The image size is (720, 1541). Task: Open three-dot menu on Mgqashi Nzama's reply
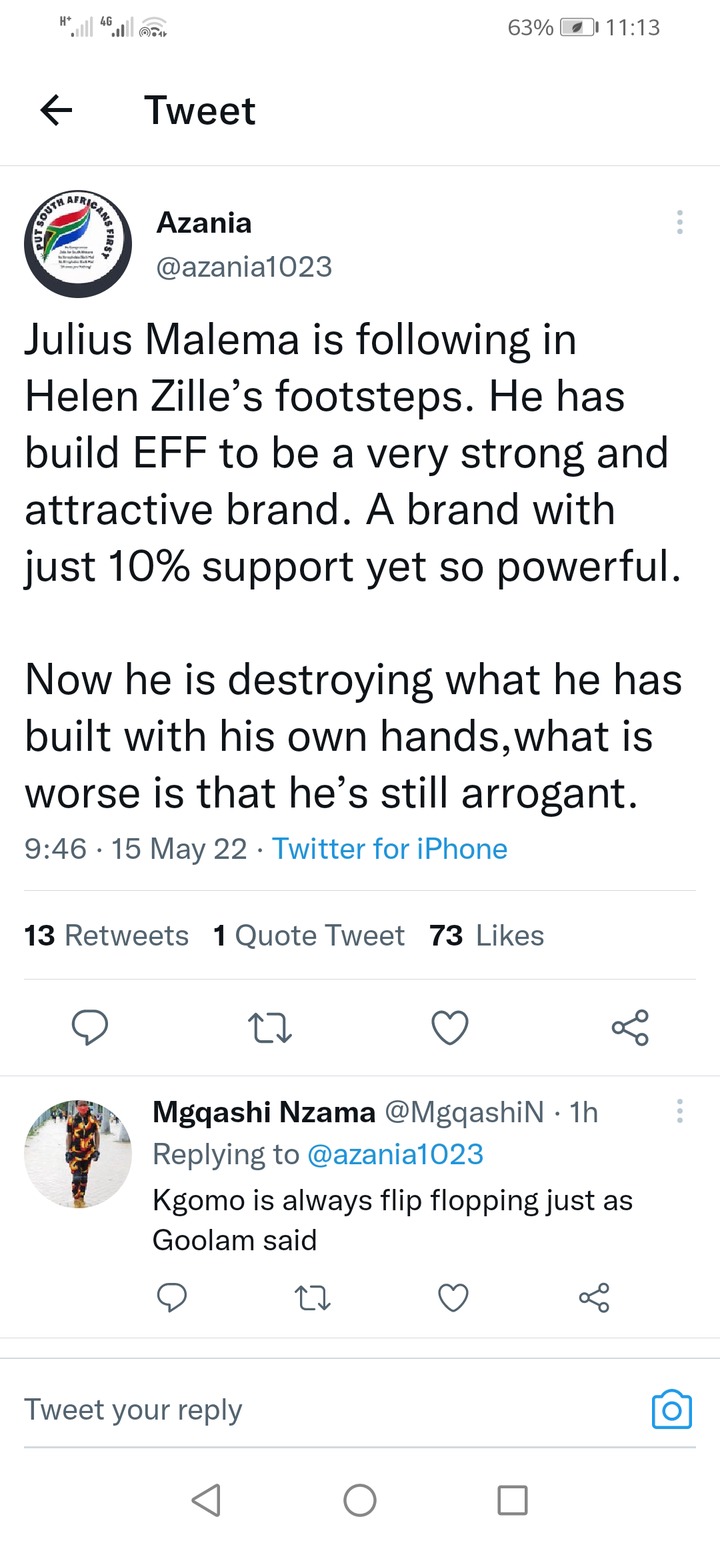click(x=680, y=1111)
